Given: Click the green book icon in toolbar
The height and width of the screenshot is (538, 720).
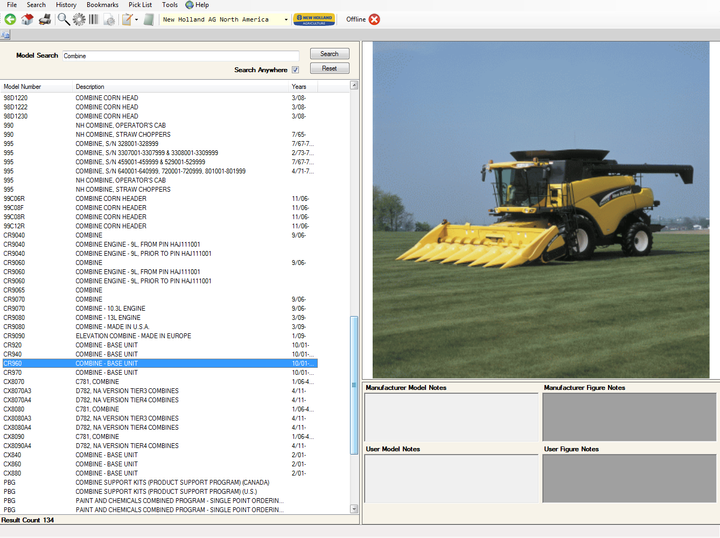Looking at the screenshot, I should pos(148,19).
